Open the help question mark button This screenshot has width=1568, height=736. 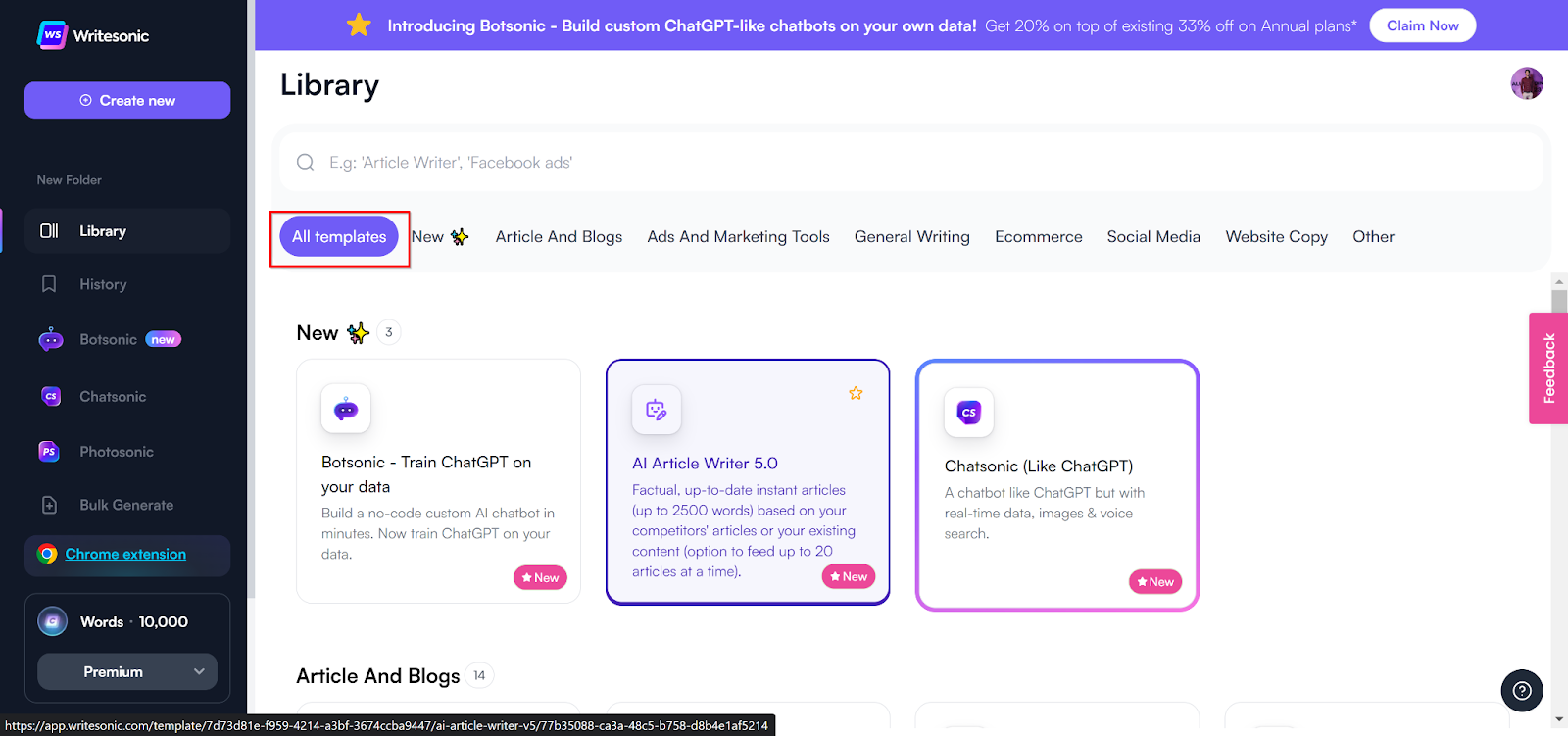coord(1522,691)
